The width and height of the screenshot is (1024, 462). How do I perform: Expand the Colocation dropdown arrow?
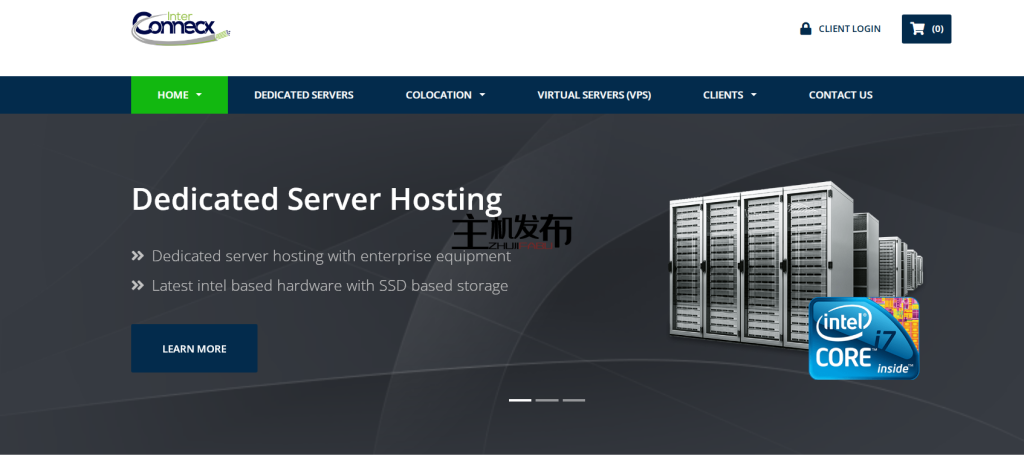(482, 95)
